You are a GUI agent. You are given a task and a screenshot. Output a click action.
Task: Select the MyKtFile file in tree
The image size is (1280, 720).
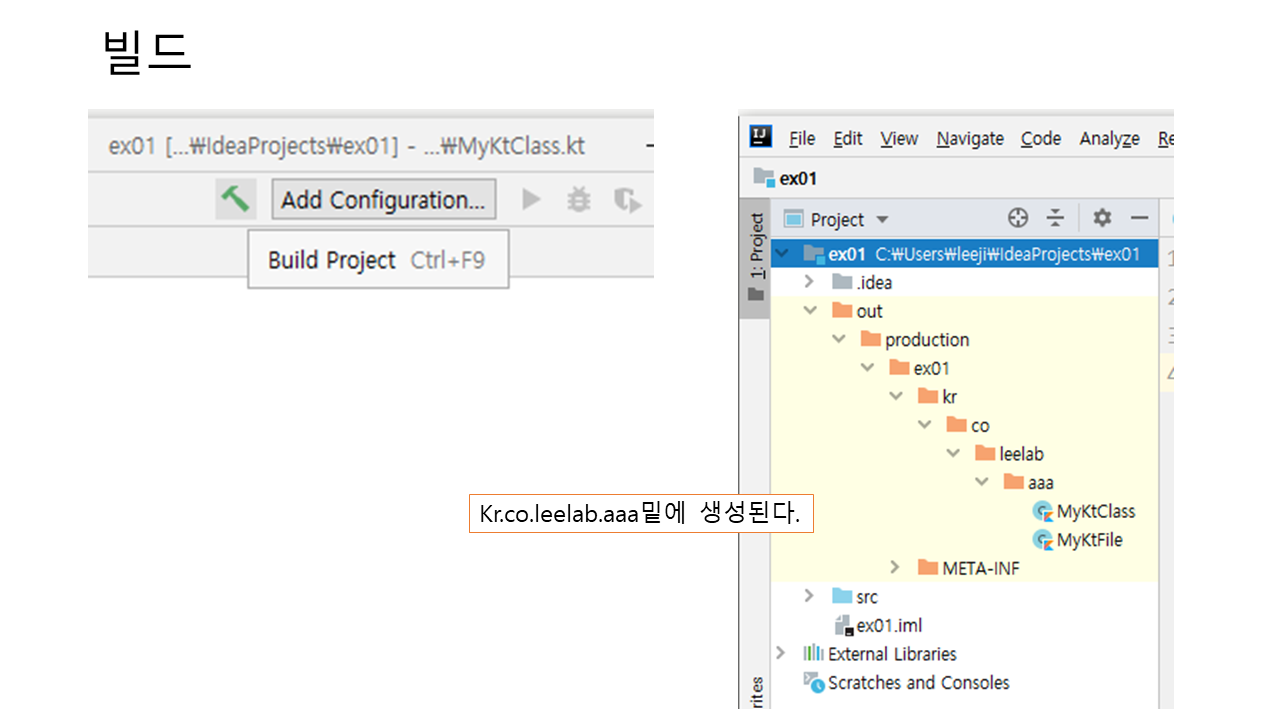(1089, 540)
